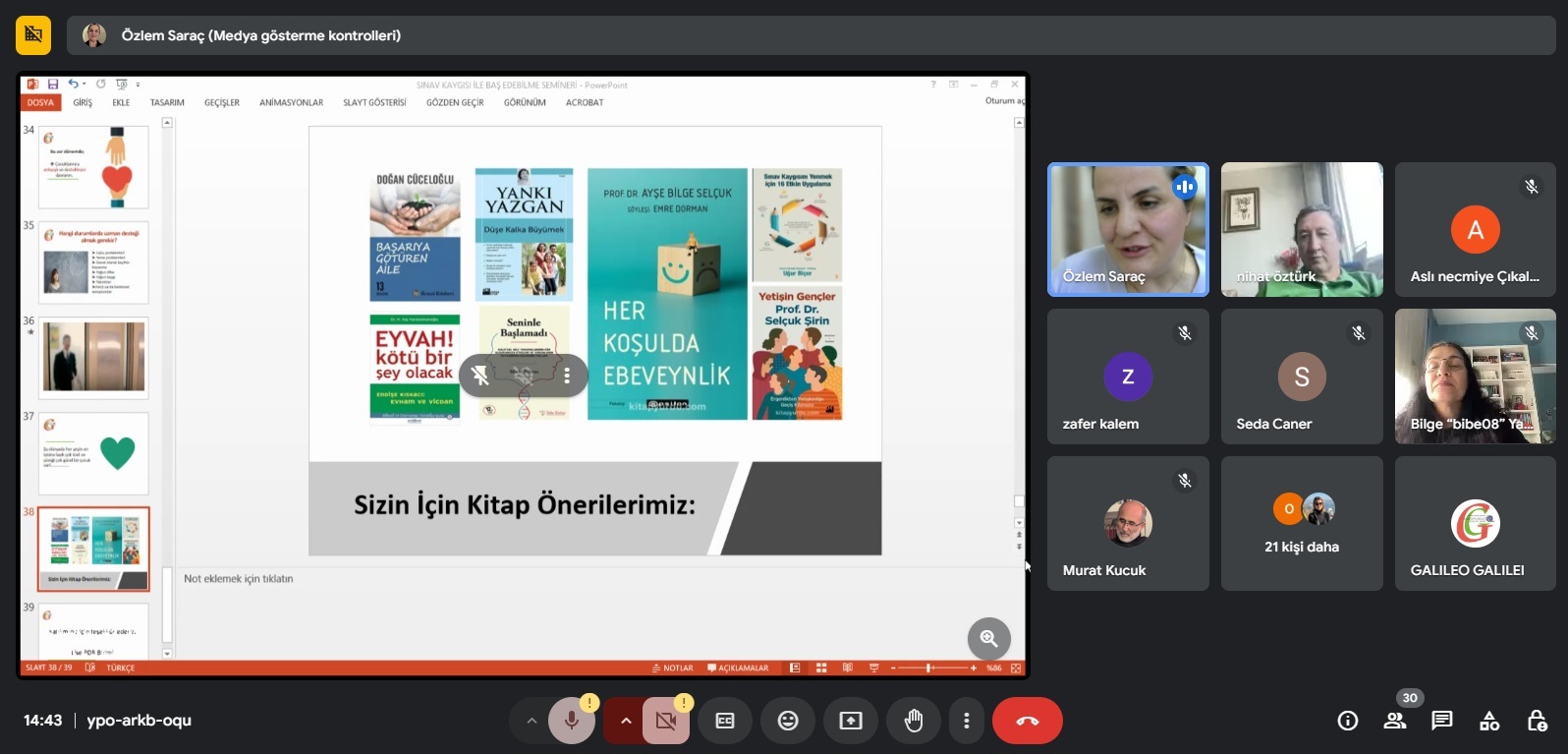Viewport: 1568px width, 755px height.
Task: Toggle the microphone on or off
Action: (572, 721)
